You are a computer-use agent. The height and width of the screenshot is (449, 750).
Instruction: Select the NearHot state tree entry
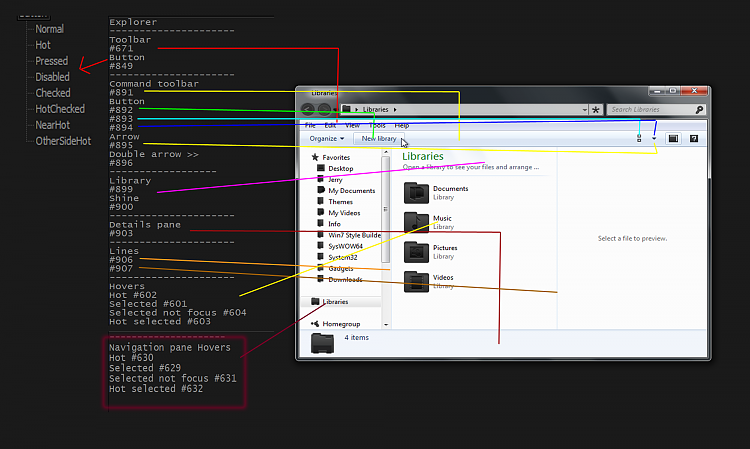(x=53, y=125)
